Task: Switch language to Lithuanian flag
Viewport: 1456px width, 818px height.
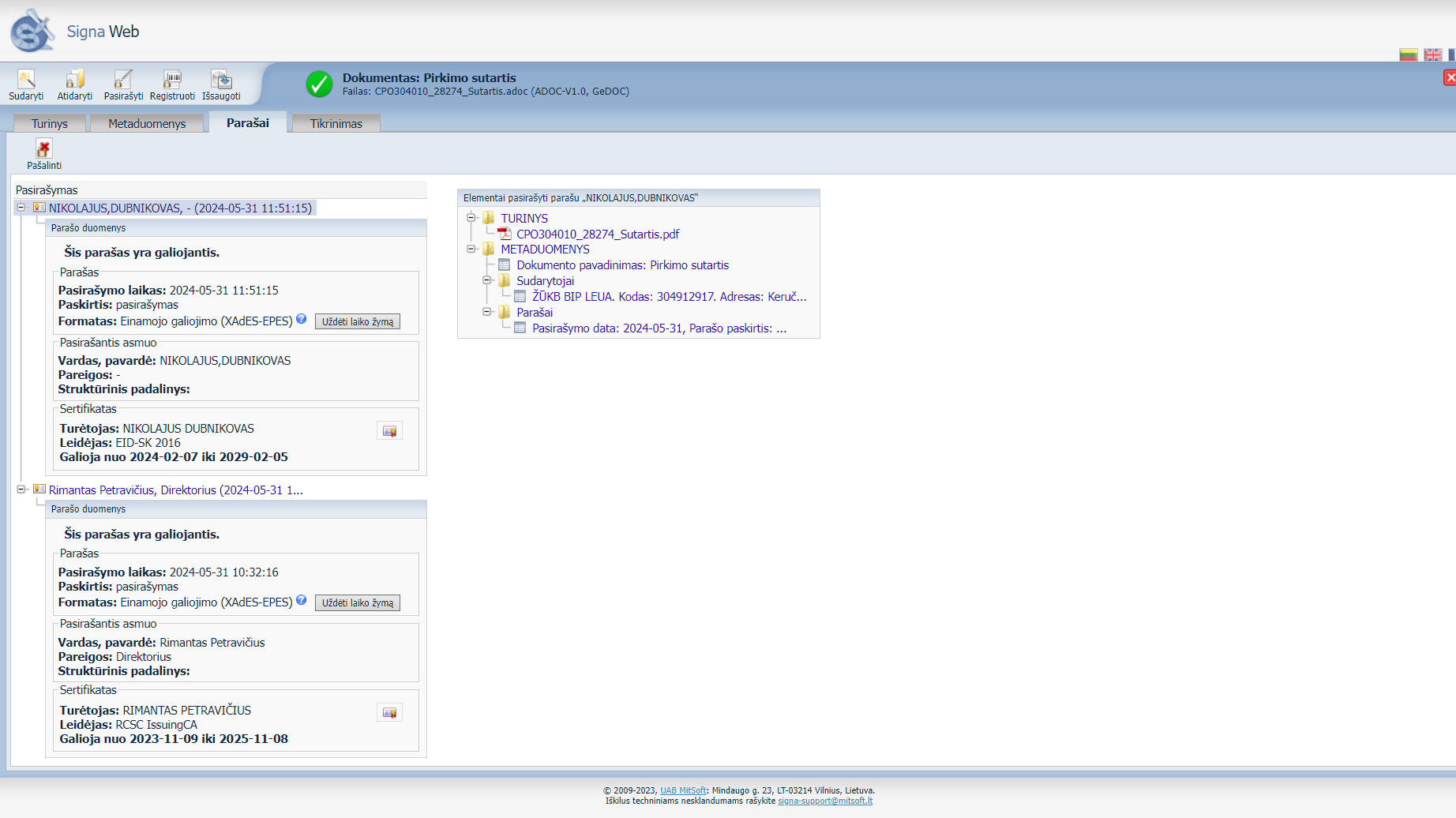Action: (1408, 54)
